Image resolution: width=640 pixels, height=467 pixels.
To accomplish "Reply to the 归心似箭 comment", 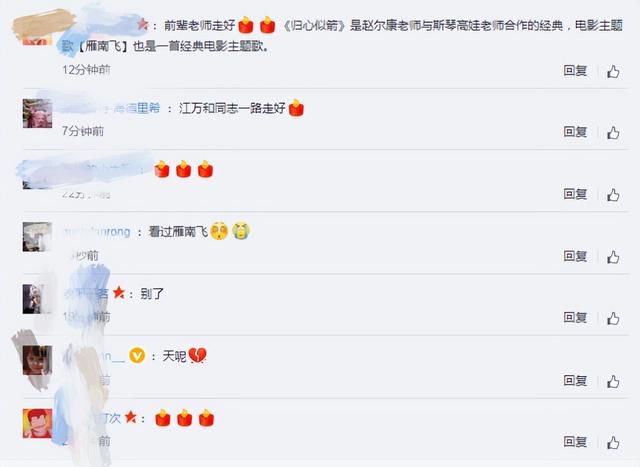I will (x=575, y=71).
